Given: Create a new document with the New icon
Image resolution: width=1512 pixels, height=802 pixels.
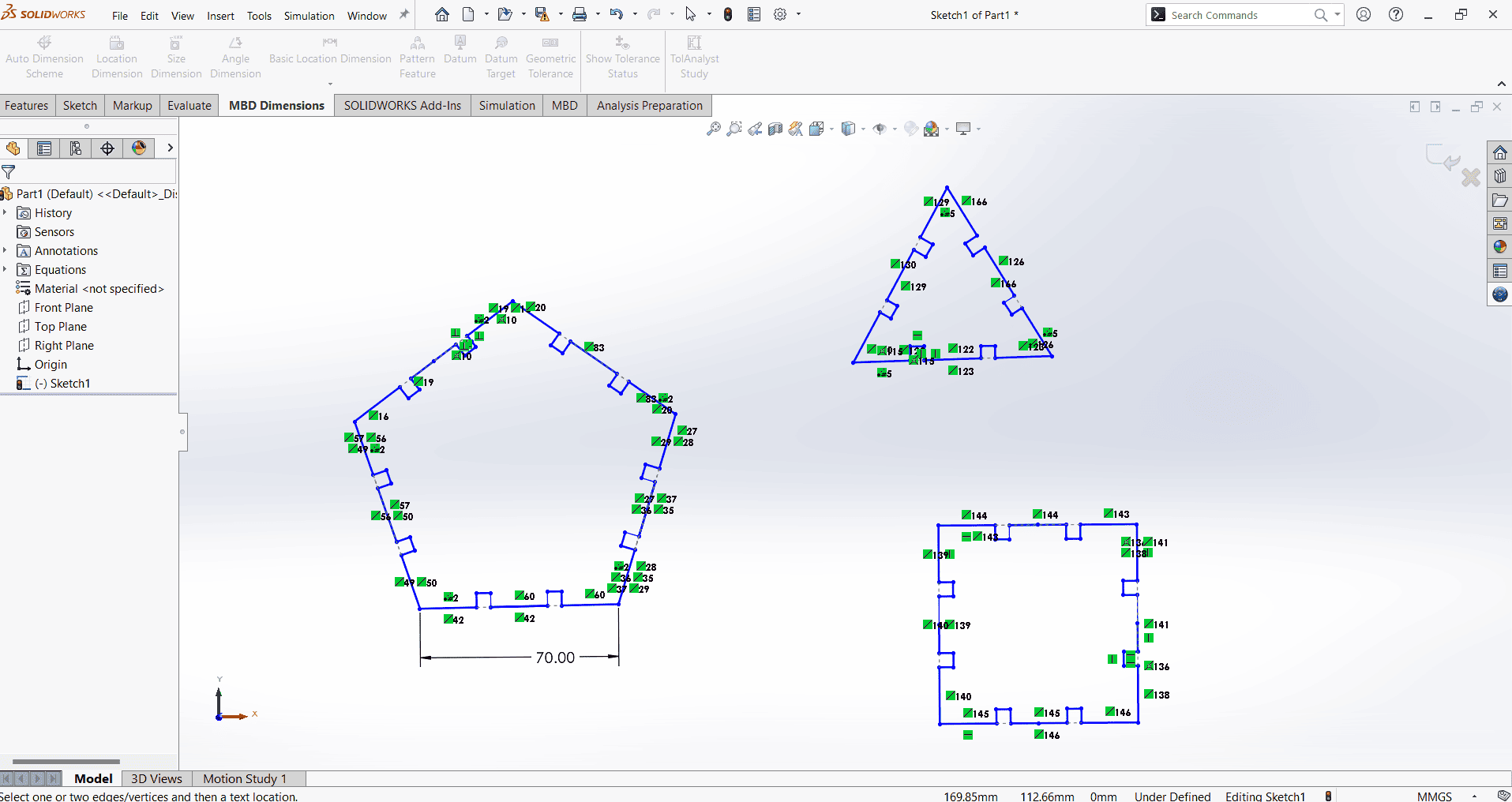Looking at the screenshot, I should coord(469,14).
